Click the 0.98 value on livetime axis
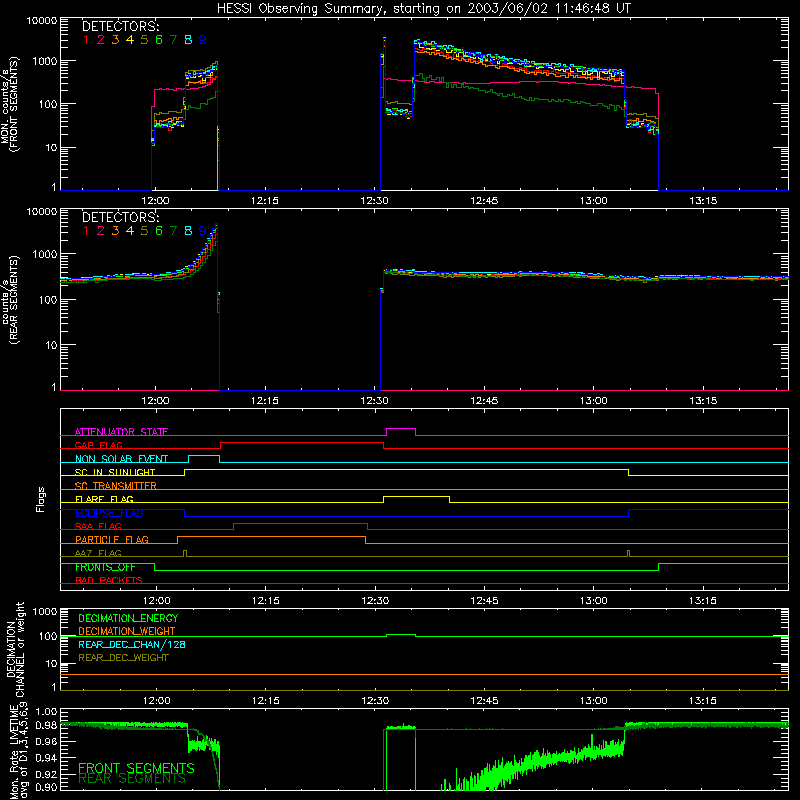800x800 pixels. pos(46,726)
